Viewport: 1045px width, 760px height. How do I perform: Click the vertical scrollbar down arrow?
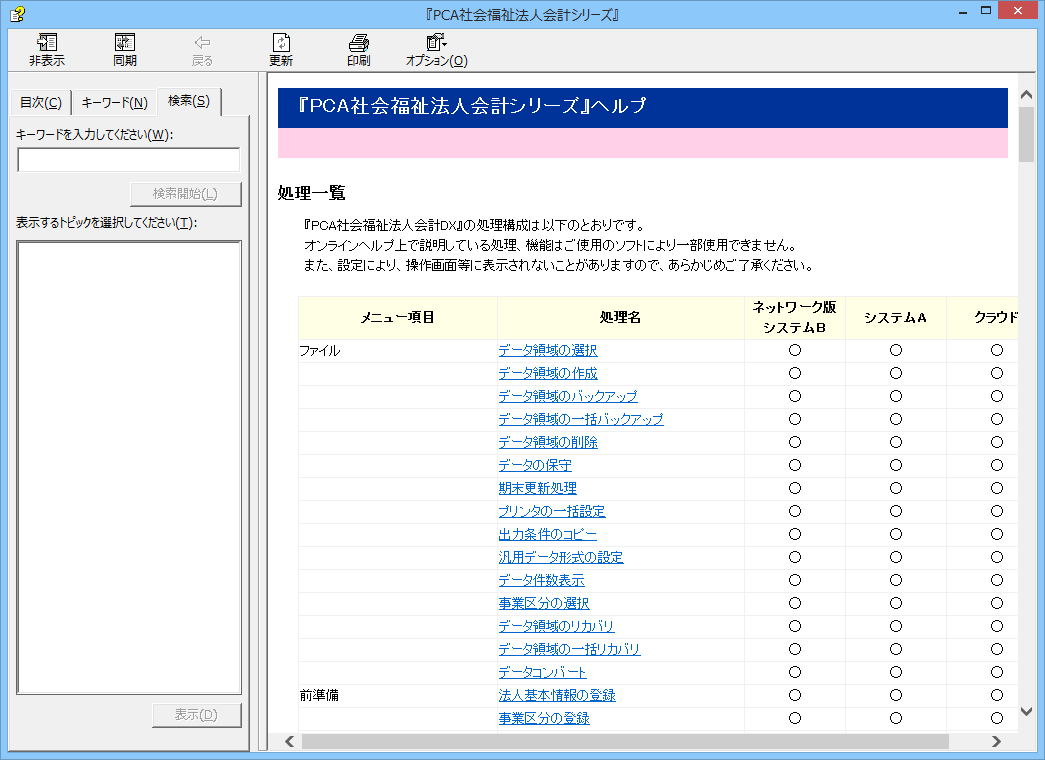tap(1026, 712)
